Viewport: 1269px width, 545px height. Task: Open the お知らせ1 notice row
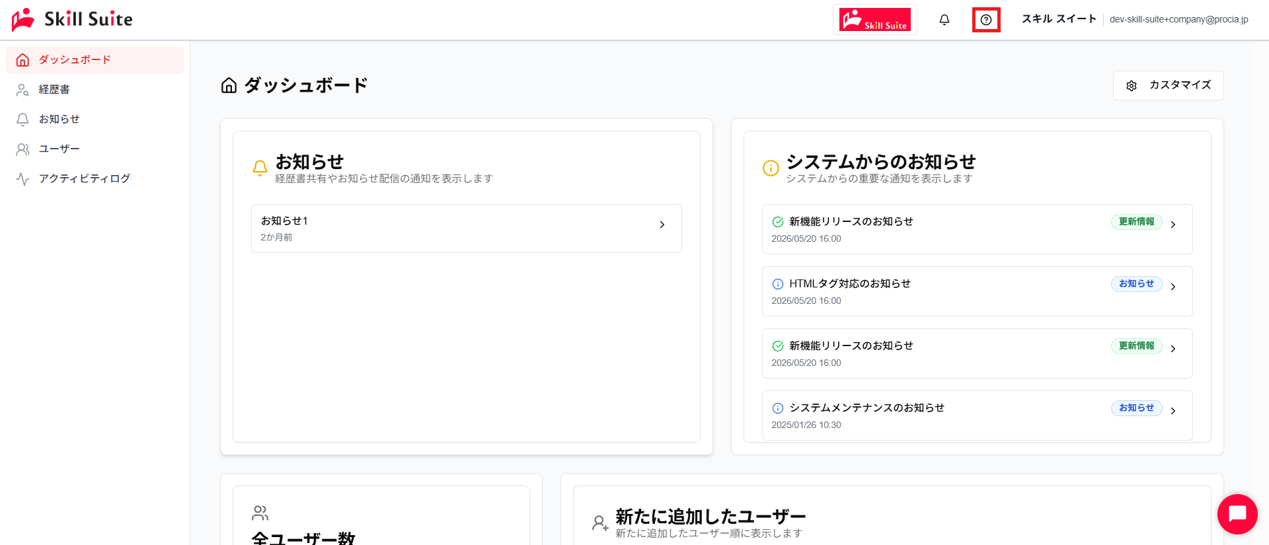(466, 228)
